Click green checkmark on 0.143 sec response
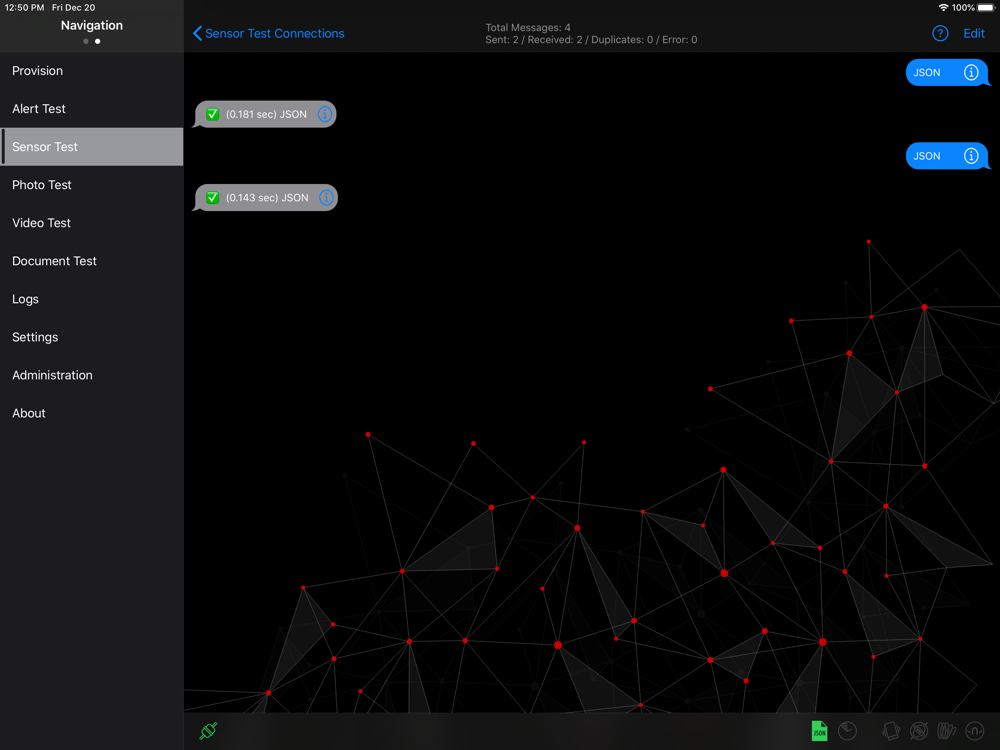Viewport: 1000px width, 750px height. 212,198
